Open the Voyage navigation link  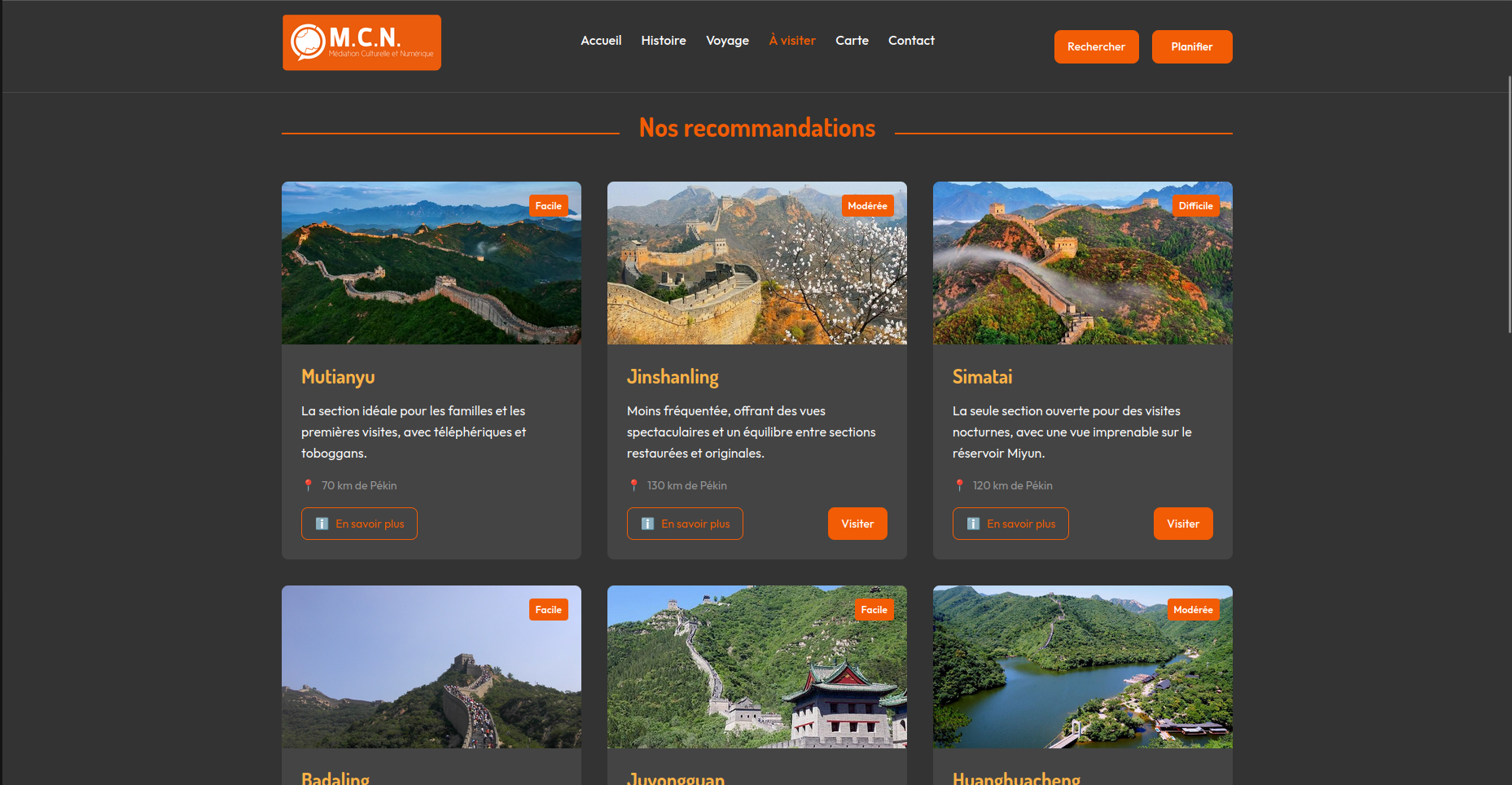(727, 41)
